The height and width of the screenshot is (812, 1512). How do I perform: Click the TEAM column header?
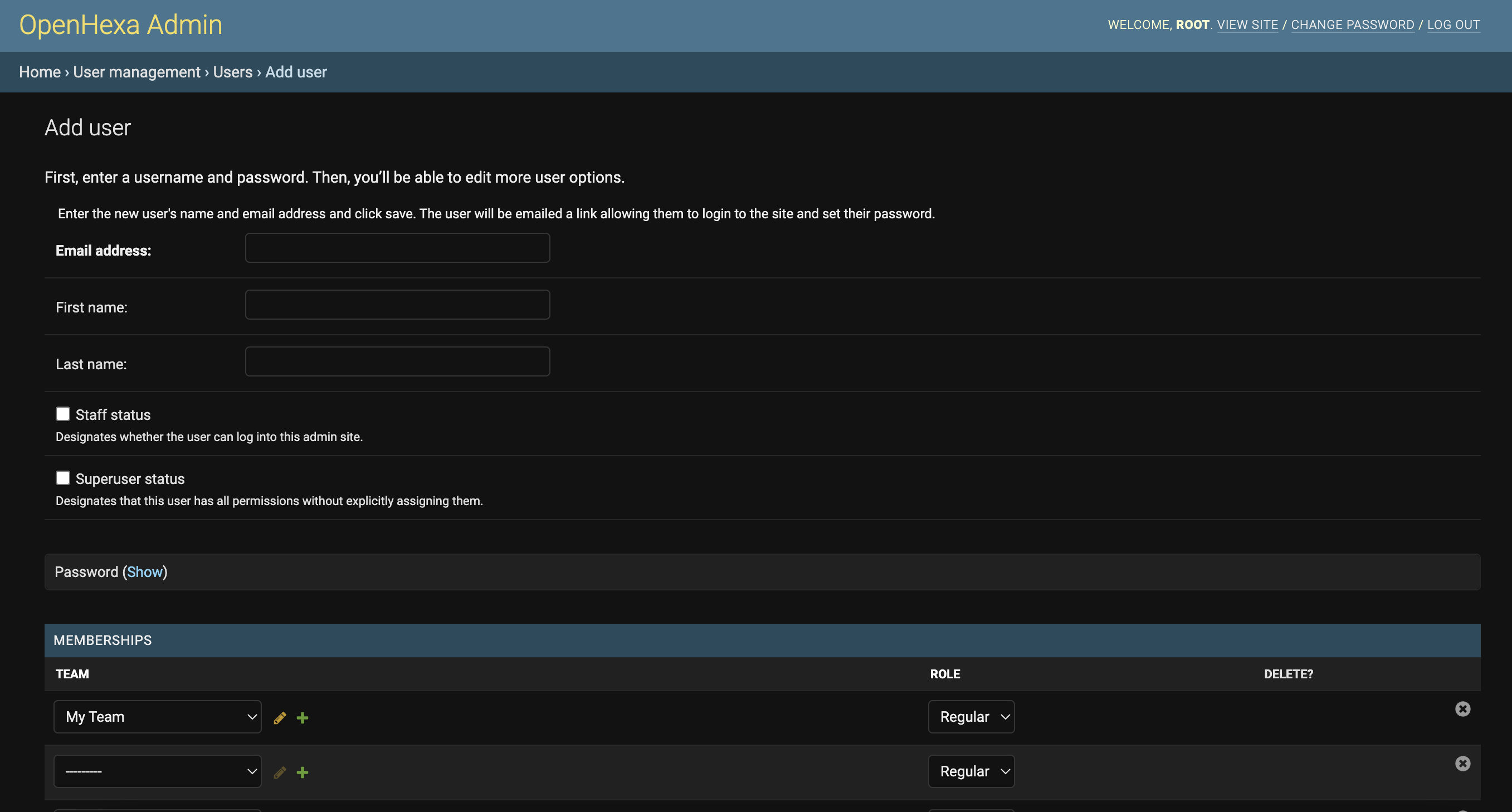[72, 674]
